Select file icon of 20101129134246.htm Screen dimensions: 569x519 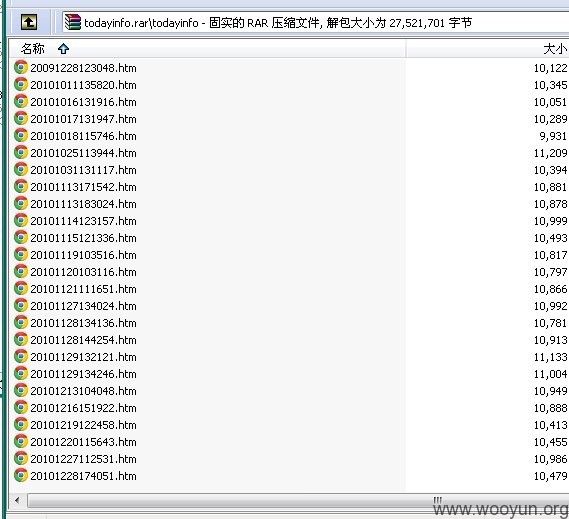(x=21, y=373)
